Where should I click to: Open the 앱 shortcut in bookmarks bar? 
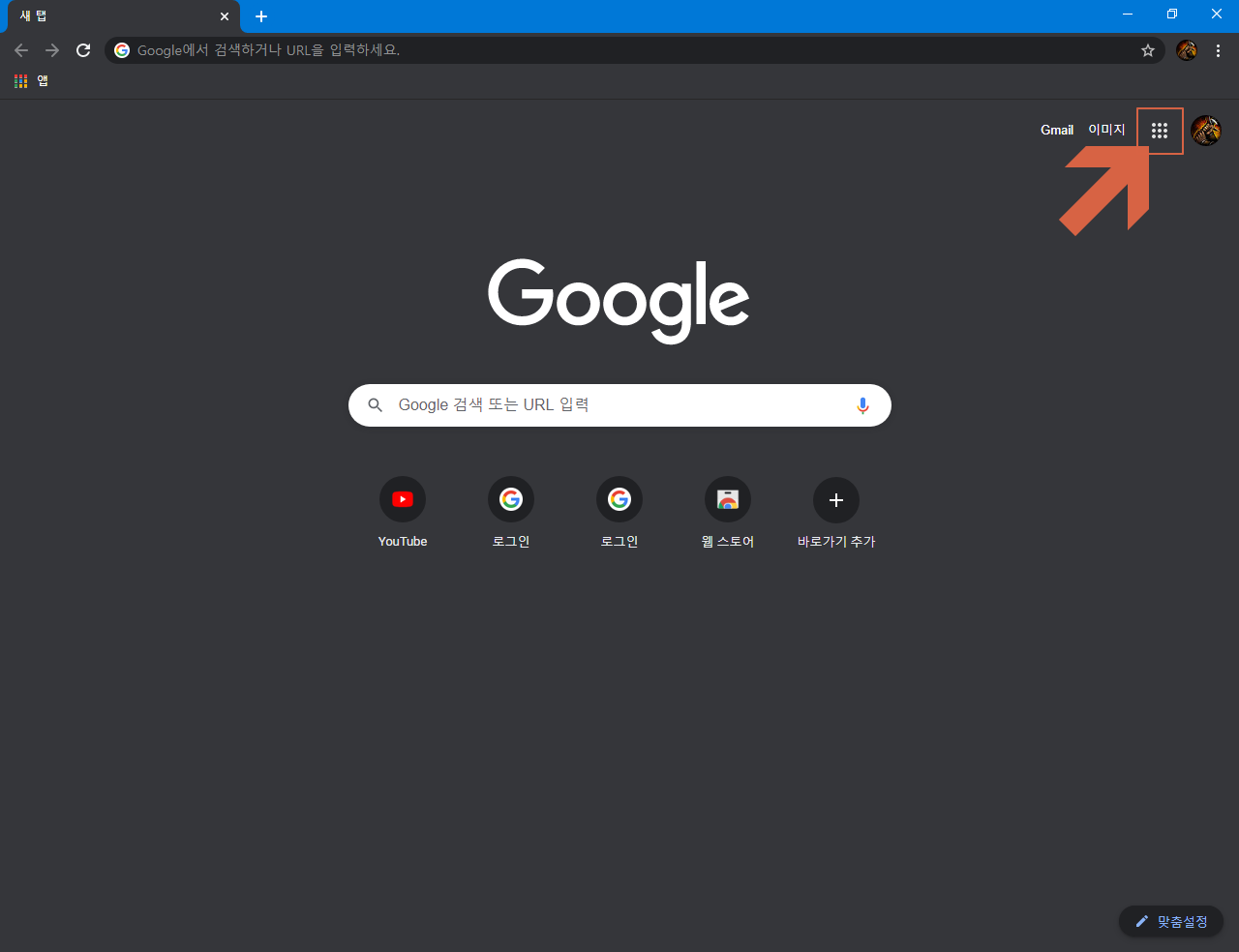[31, 81]
